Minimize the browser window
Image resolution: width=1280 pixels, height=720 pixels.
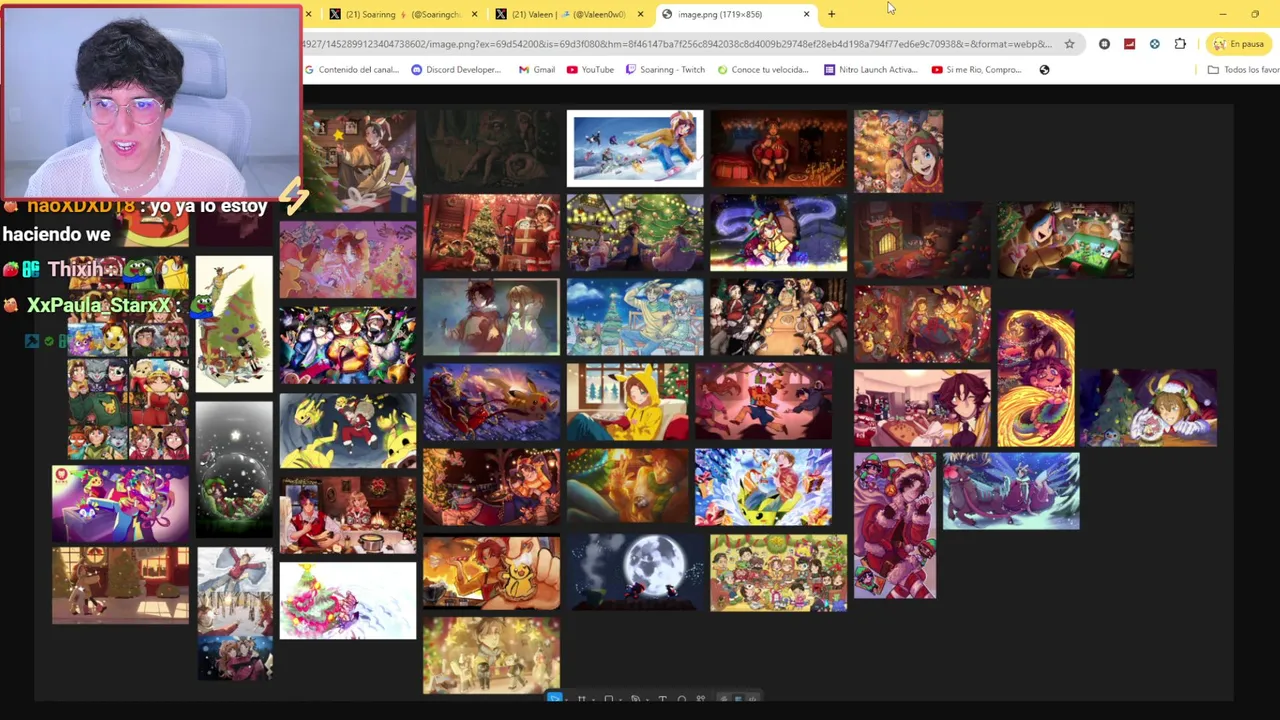1222,14
